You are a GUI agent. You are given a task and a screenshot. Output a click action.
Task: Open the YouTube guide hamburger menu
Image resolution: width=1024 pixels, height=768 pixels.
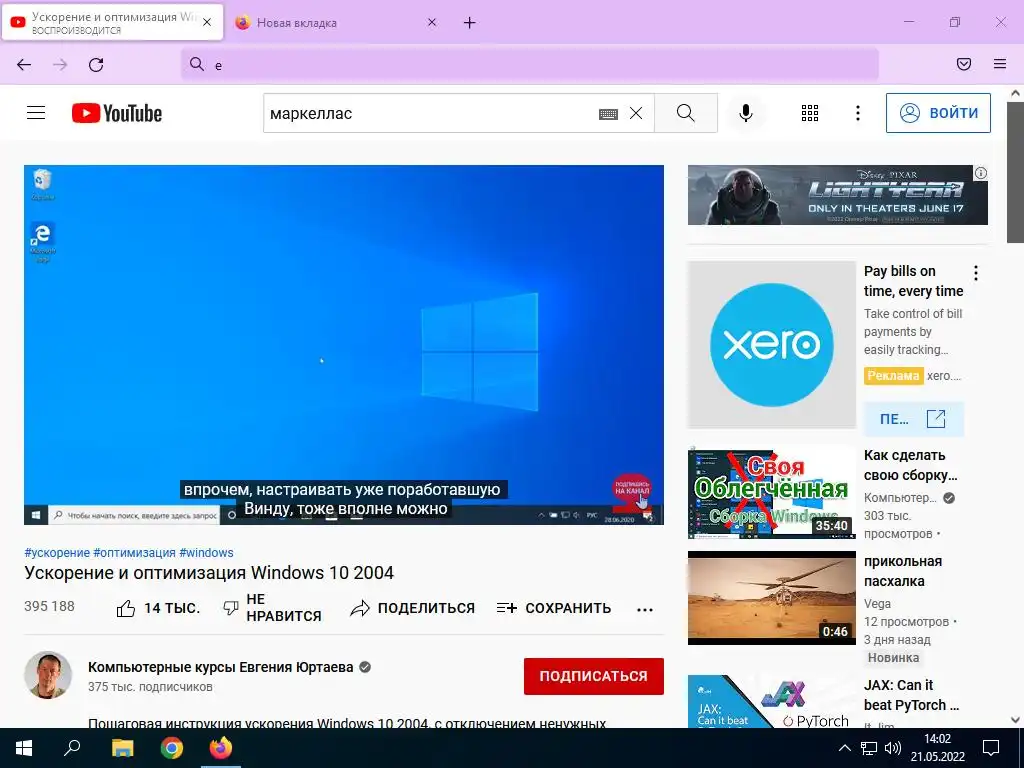coord(36,113)
